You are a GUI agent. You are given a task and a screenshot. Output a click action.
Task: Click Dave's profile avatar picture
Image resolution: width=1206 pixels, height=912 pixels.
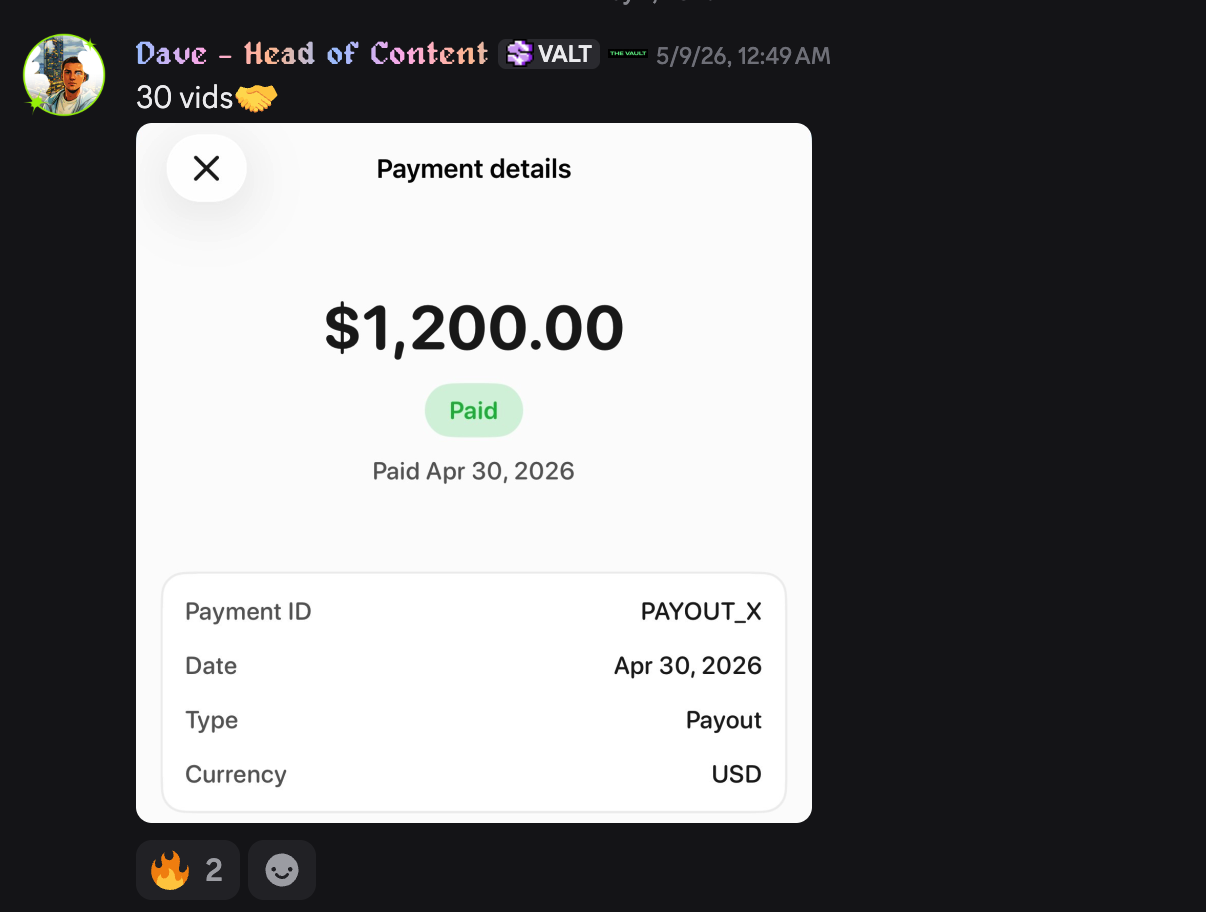(x=64, y=75)
